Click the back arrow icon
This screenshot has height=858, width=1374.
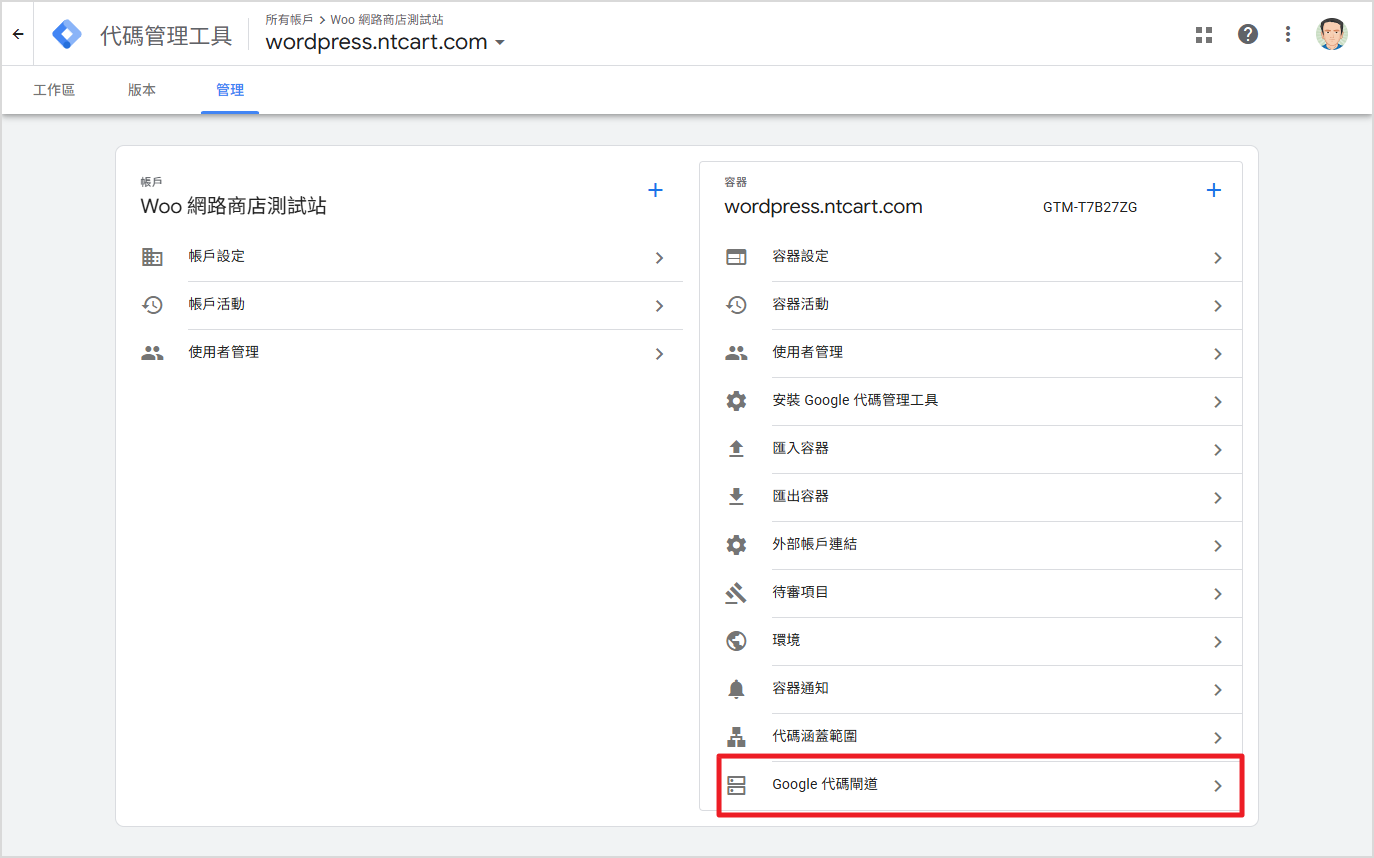(x=18, y=34)
